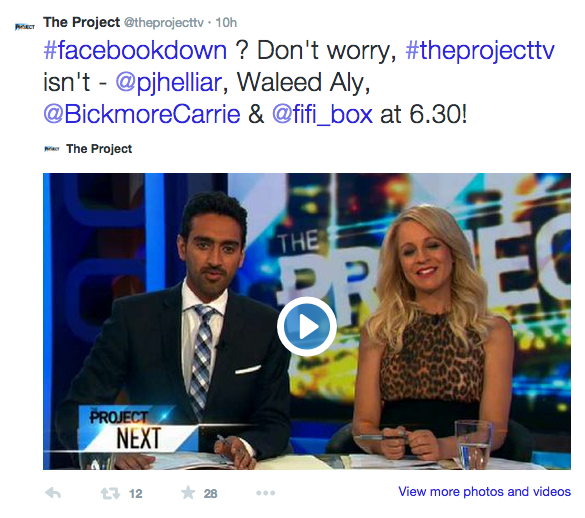Click the reply arrow icon

pyautogui.click(x=53, y=493)
